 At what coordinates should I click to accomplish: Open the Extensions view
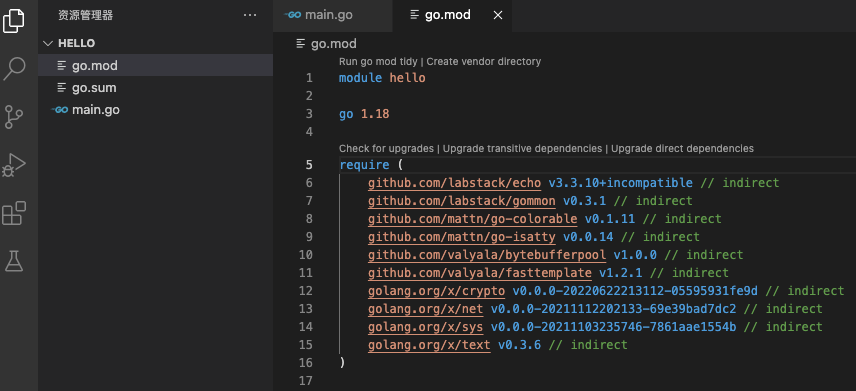click(x=14, y=213)
